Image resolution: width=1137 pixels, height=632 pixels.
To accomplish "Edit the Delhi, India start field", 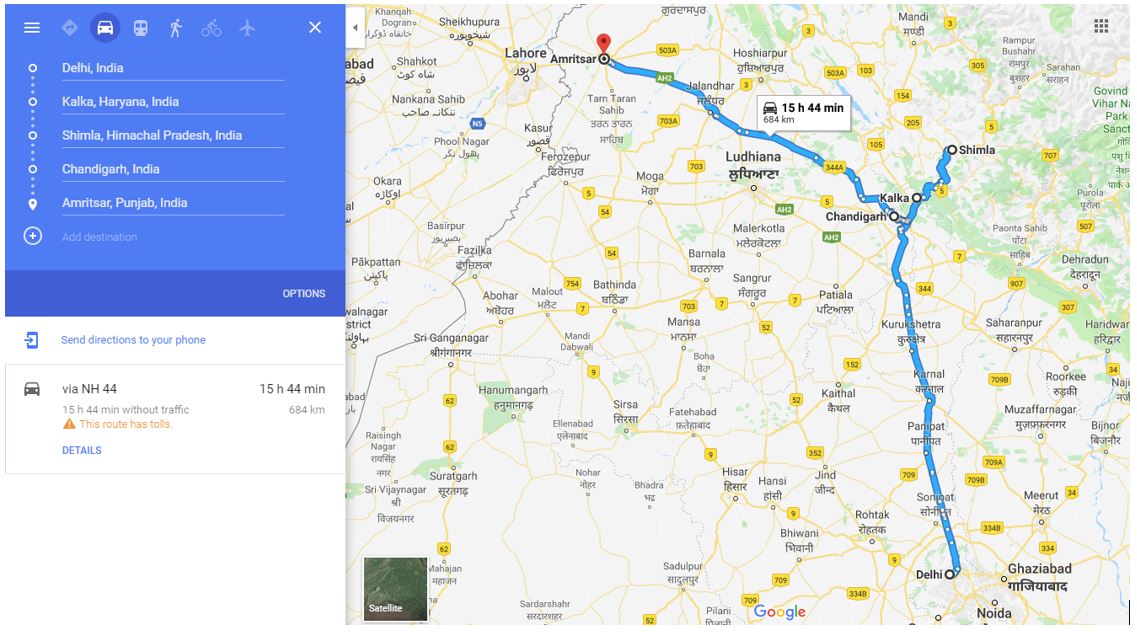I will click(x=173, y=68).
